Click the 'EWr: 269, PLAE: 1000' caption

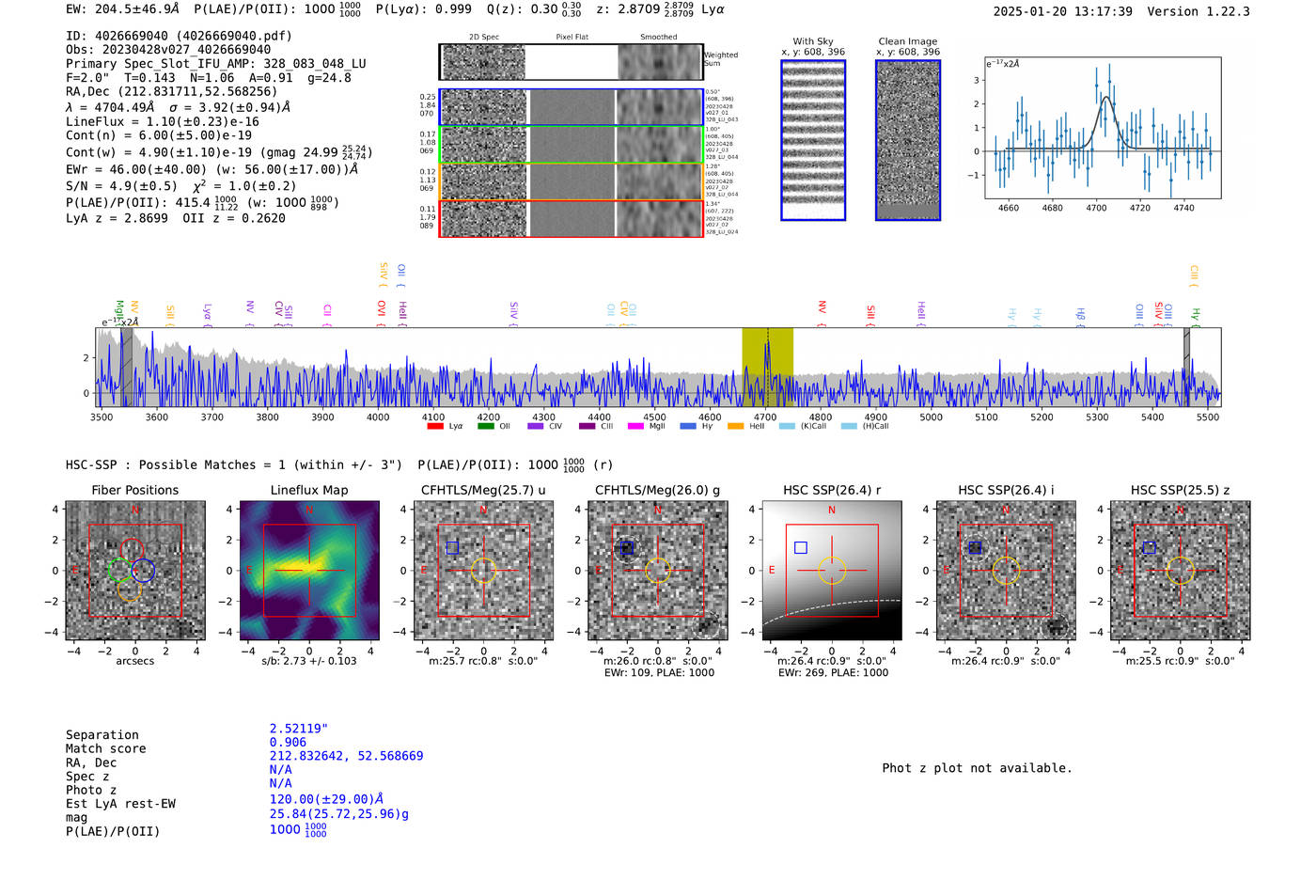pyautogui.click(x=833, y=673)
